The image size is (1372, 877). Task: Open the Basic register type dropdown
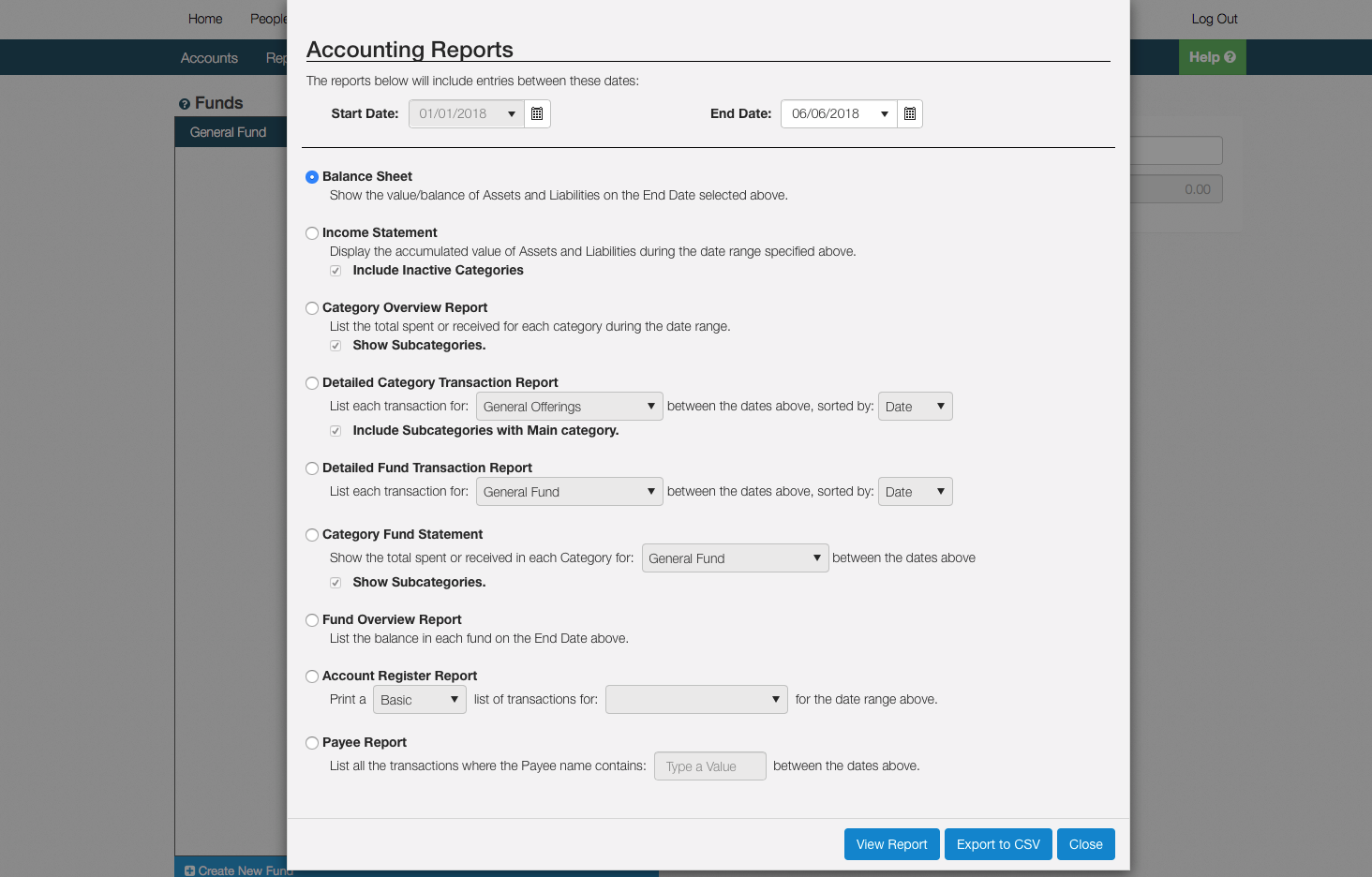point(419,700)
